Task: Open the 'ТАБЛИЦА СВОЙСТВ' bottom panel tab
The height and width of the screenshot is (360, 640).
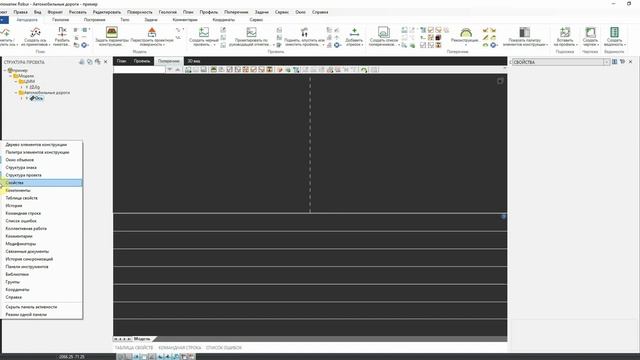Action: 134,348
